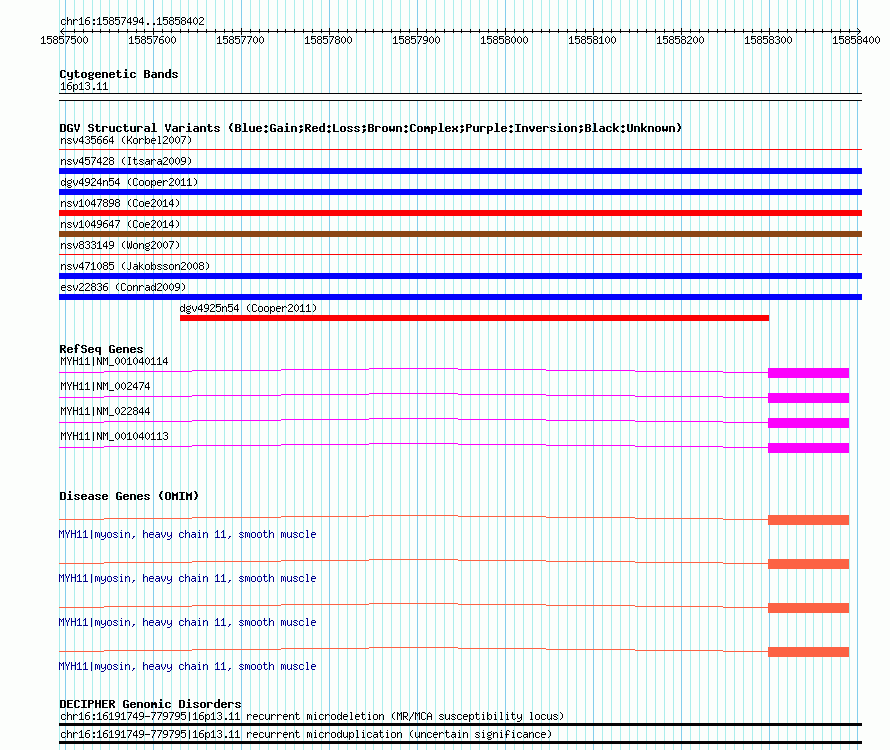The width and height of the screenshot is (890, 750).
Task: Click the 16p13.11 cytoband label
Action: click(x=84, y=86)
